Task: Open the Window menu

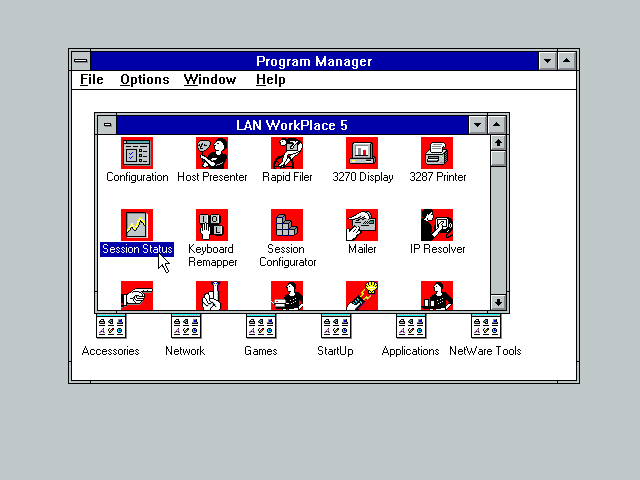Action: [x=210, y=80]
